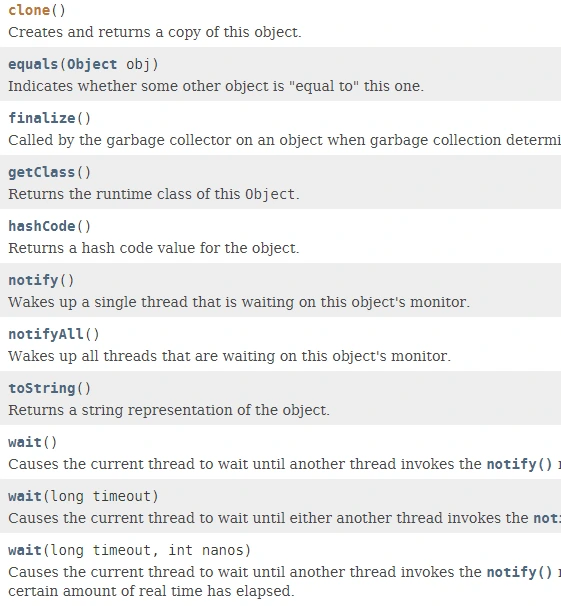
Task: Follow notify() link in wait nanos description
Action: click(x=519, y=572)
